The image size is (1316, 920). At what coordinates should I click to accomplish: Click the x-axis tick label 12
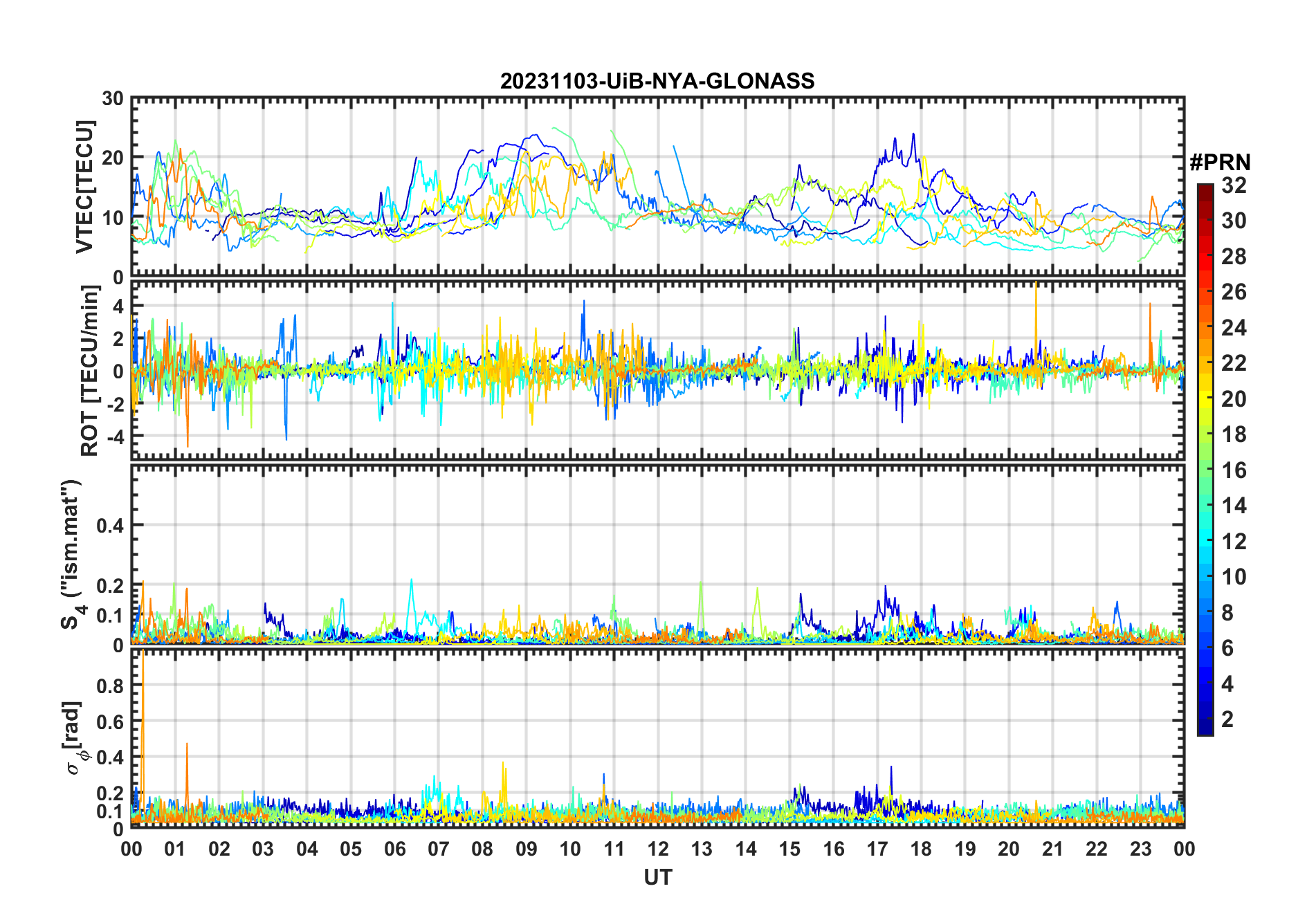(657, 849)
